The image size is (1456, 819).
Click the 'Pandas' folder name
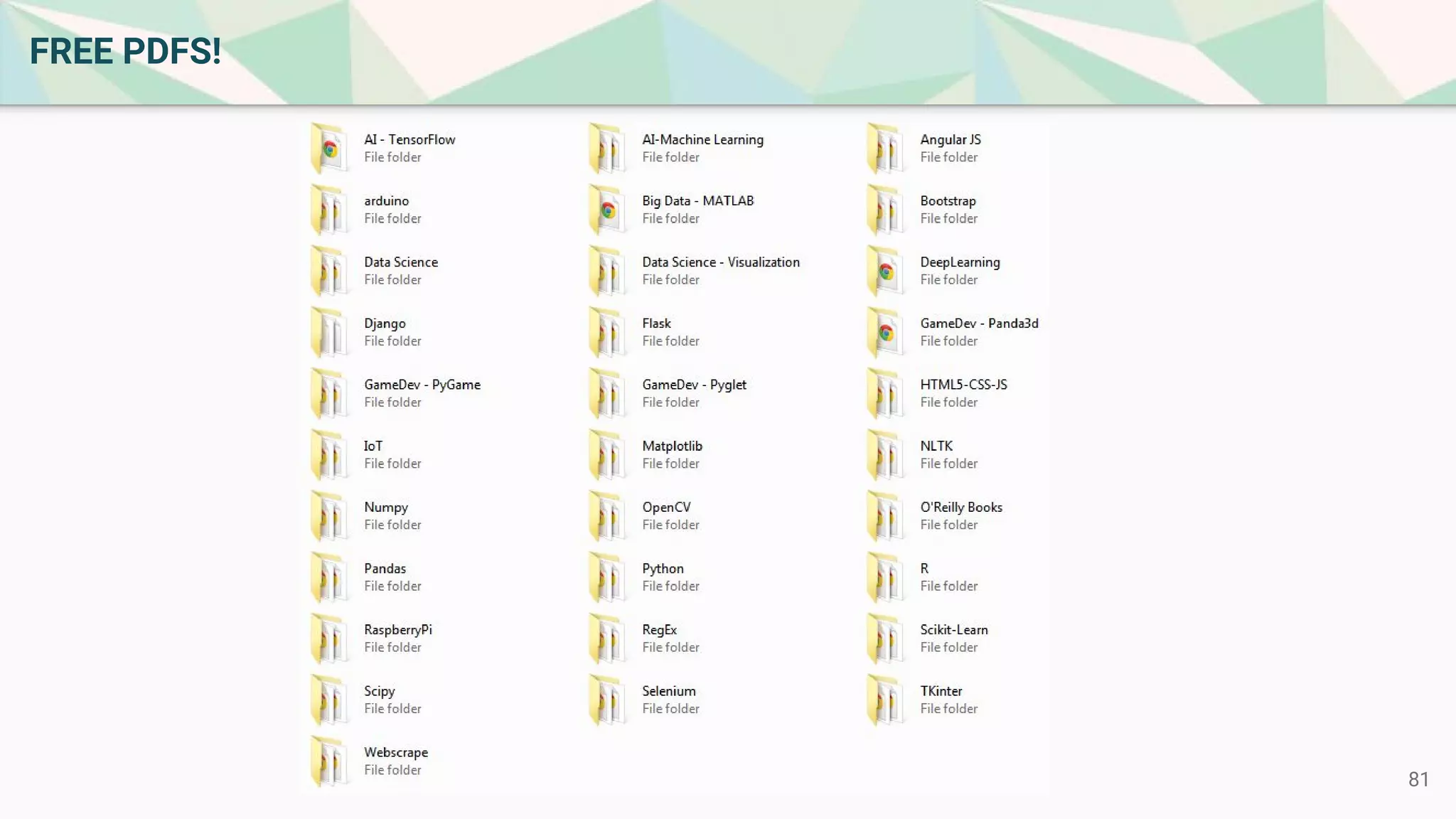pos(385,568)
